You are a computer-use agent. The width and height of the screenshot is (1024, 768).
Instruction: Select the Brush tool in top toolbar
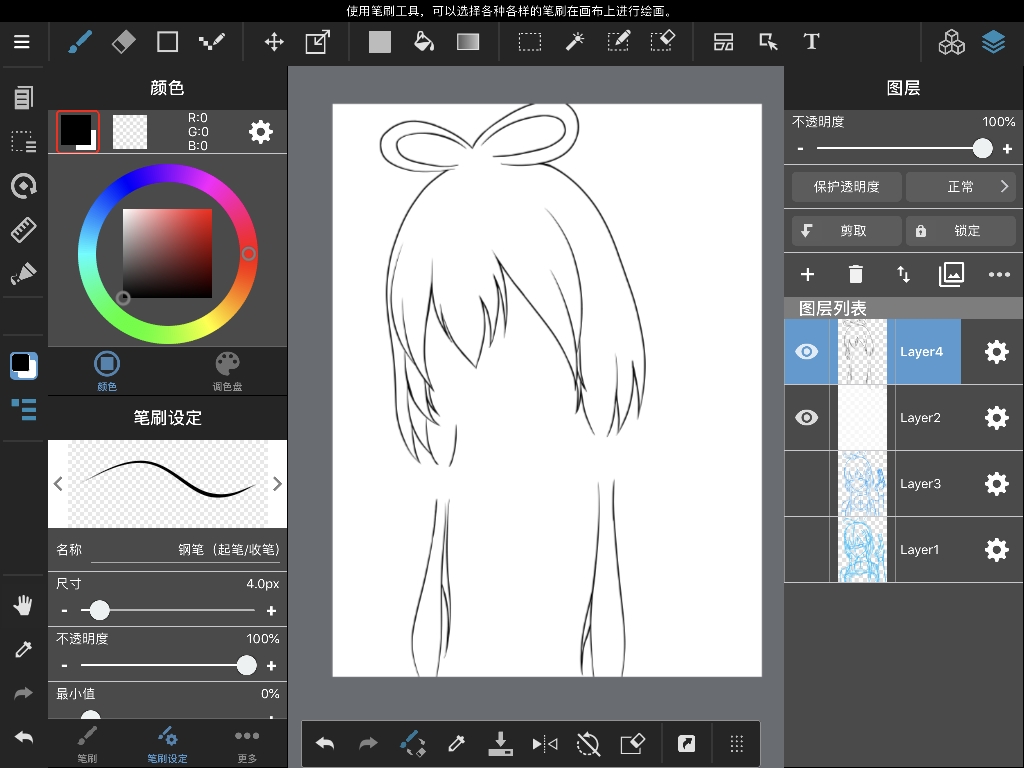click(80, 42)
